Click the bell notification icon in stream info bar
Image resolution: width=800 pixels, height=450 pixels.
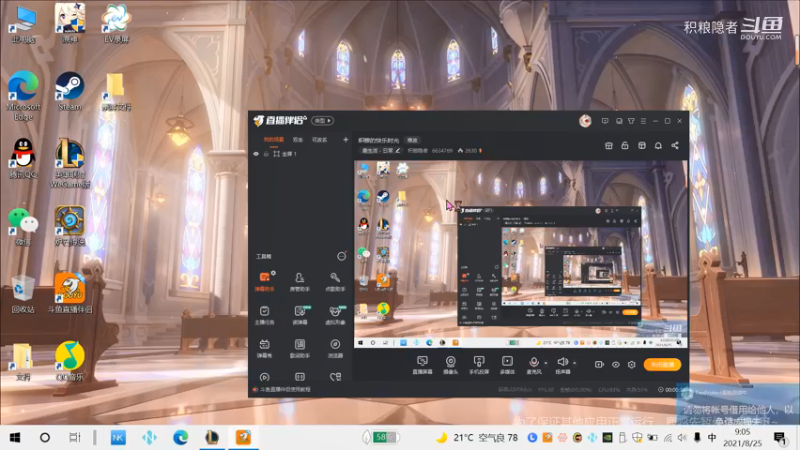[x=658, y=145]
